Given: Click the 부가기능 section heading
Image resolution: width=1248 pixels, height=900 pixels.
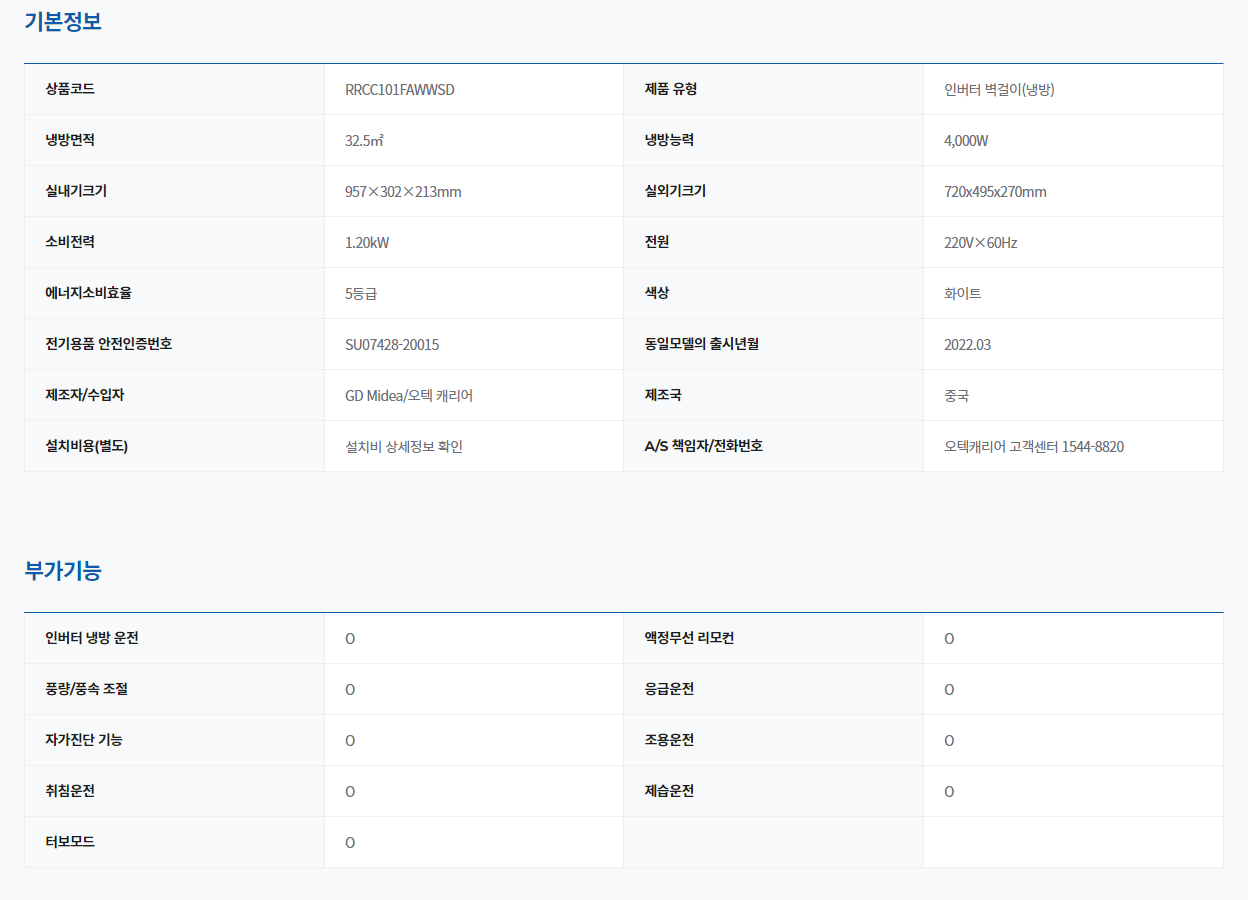Looking at the screenshot, I should [x=63, y=570].
